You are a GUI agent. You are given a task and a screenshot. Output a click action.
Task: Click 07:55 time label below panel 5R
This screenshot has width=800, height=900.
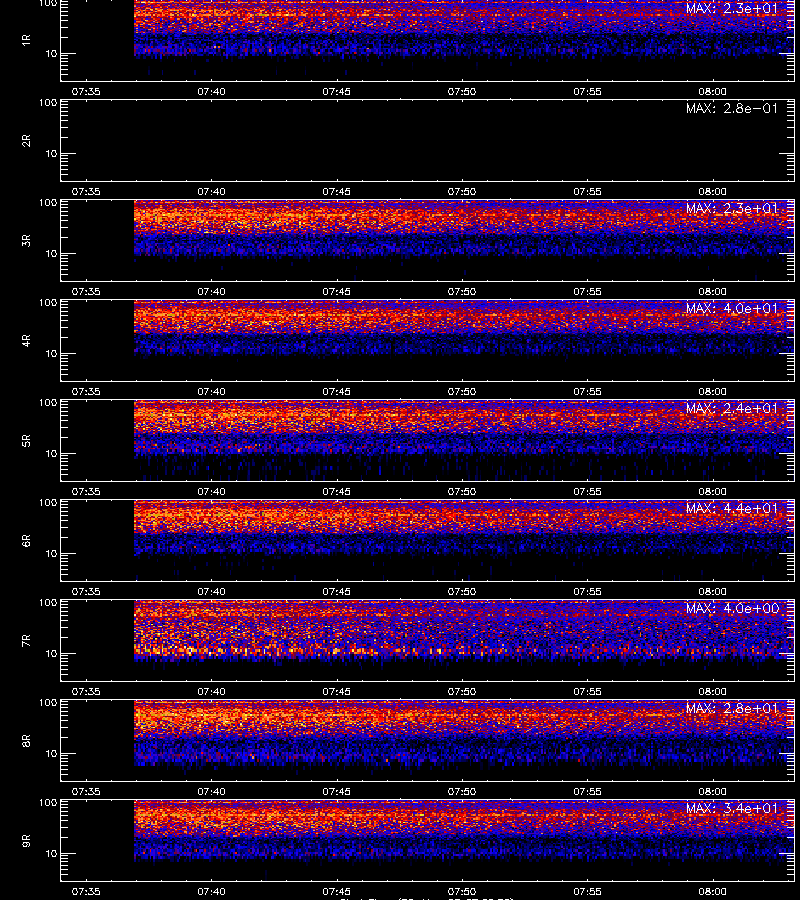pyautogui.click(x=587, y=491)
